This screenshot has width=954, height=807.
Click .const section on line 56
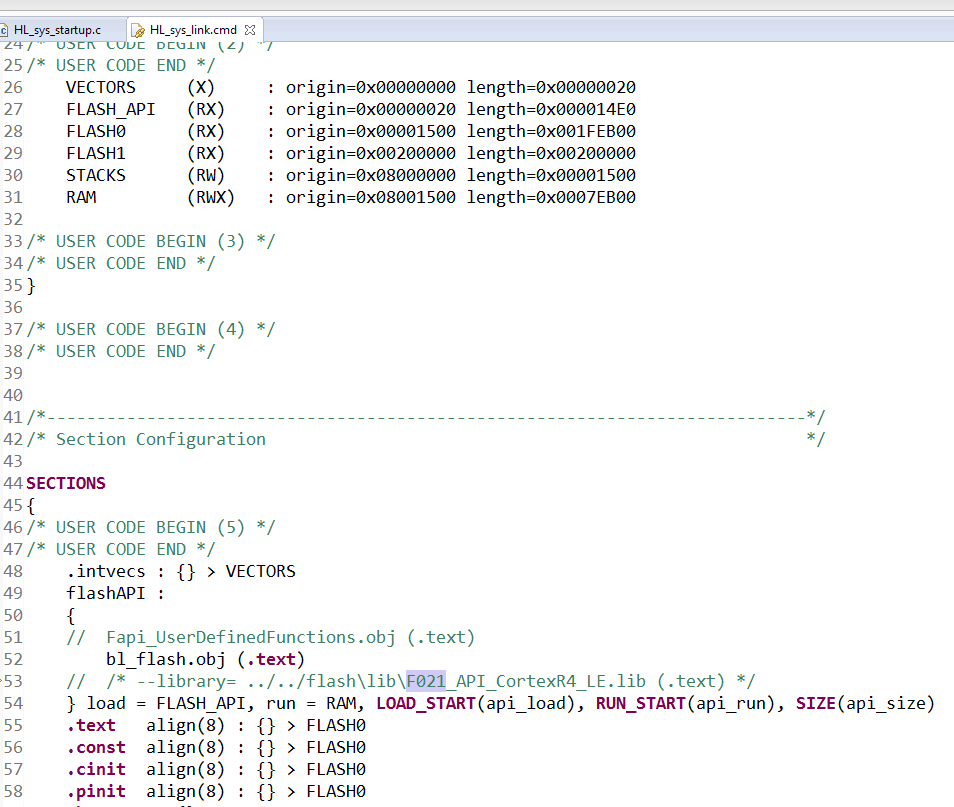[96, 747]
